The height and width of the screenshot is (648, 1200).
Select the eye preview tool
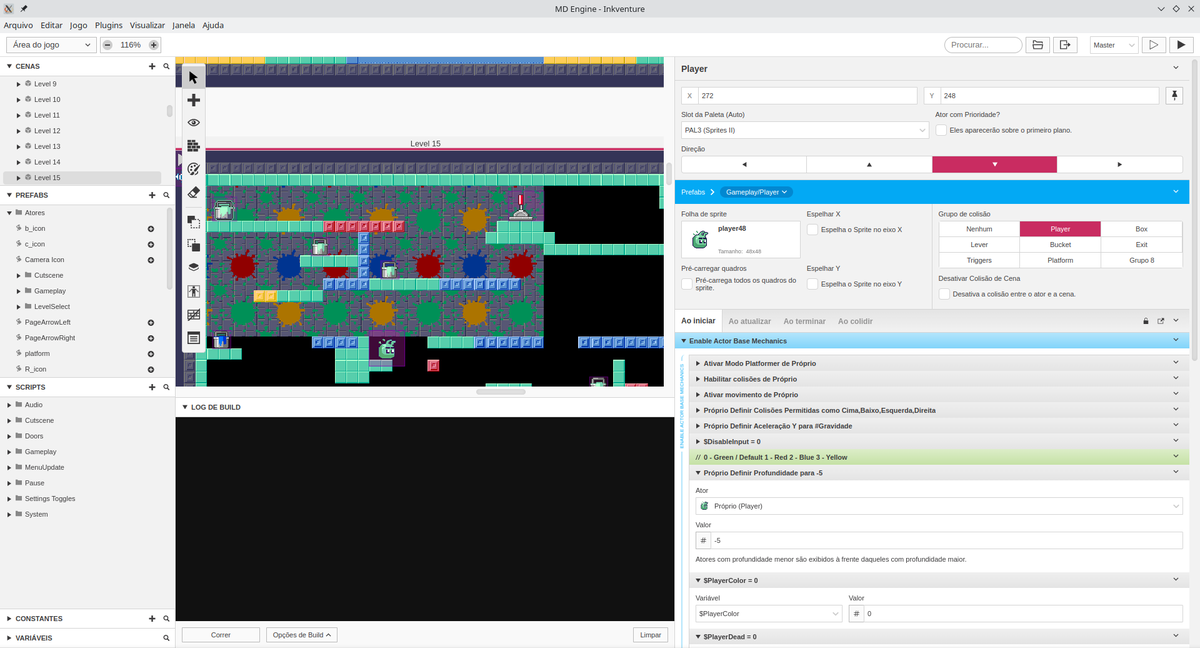point(193,122)
